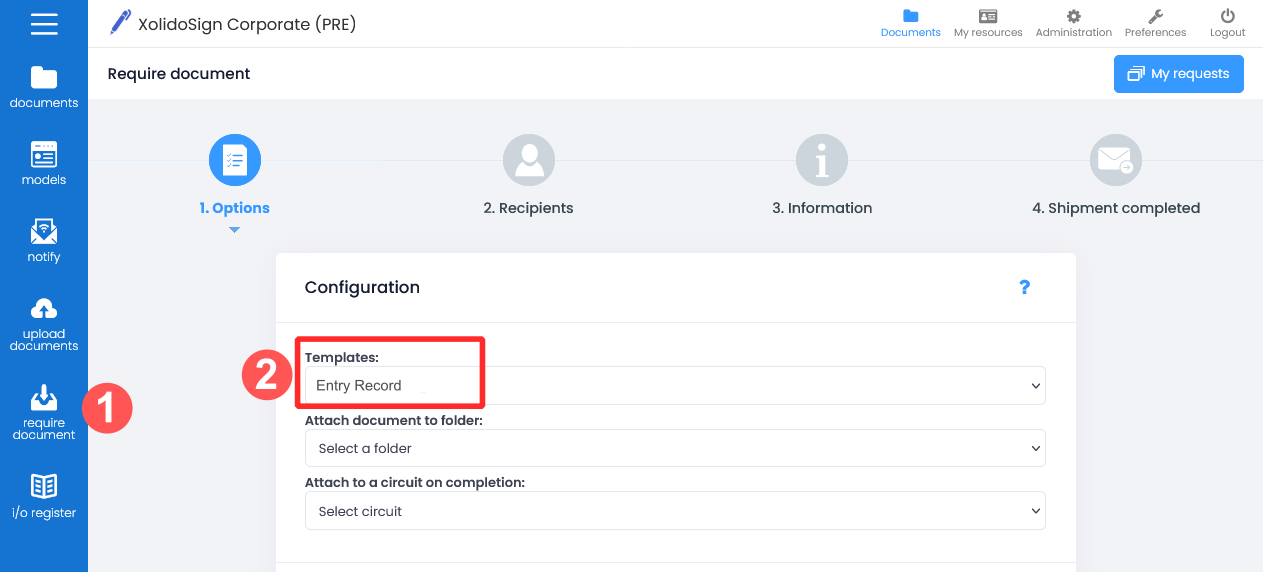The height and width of the screenshot is (572, 1263).
Task: Open Preferences in the top navigation
Action: point(1155,23)
